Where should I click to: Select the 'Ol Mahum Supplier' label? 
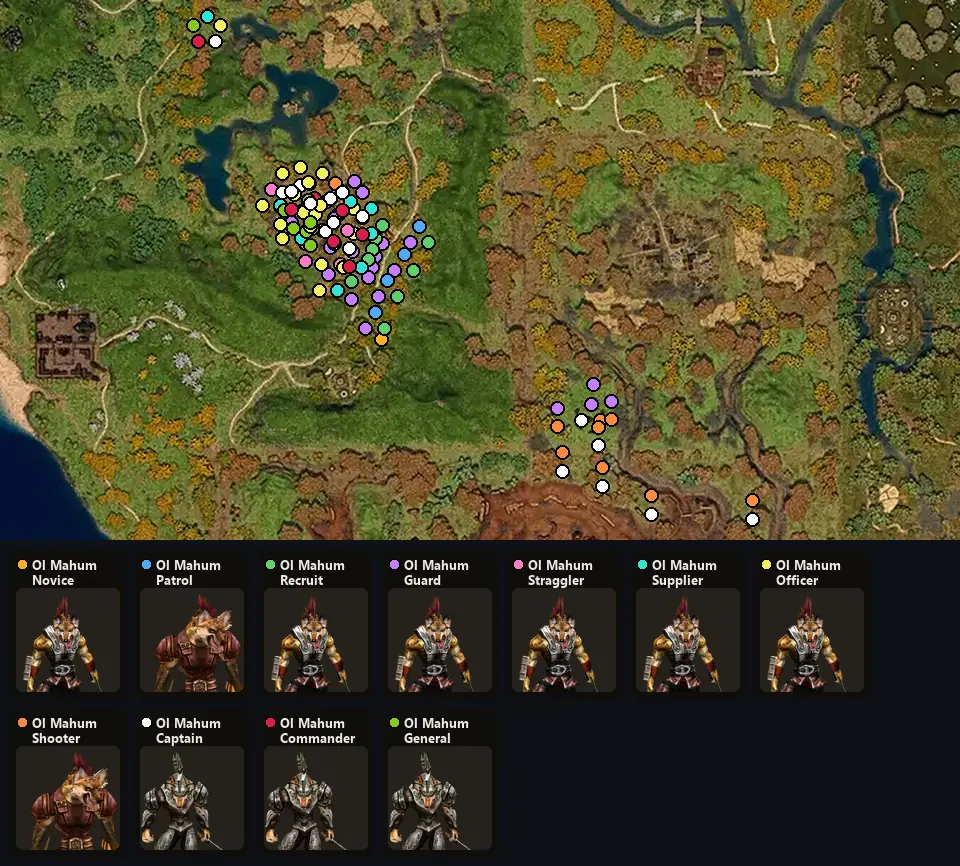[684, 573]
